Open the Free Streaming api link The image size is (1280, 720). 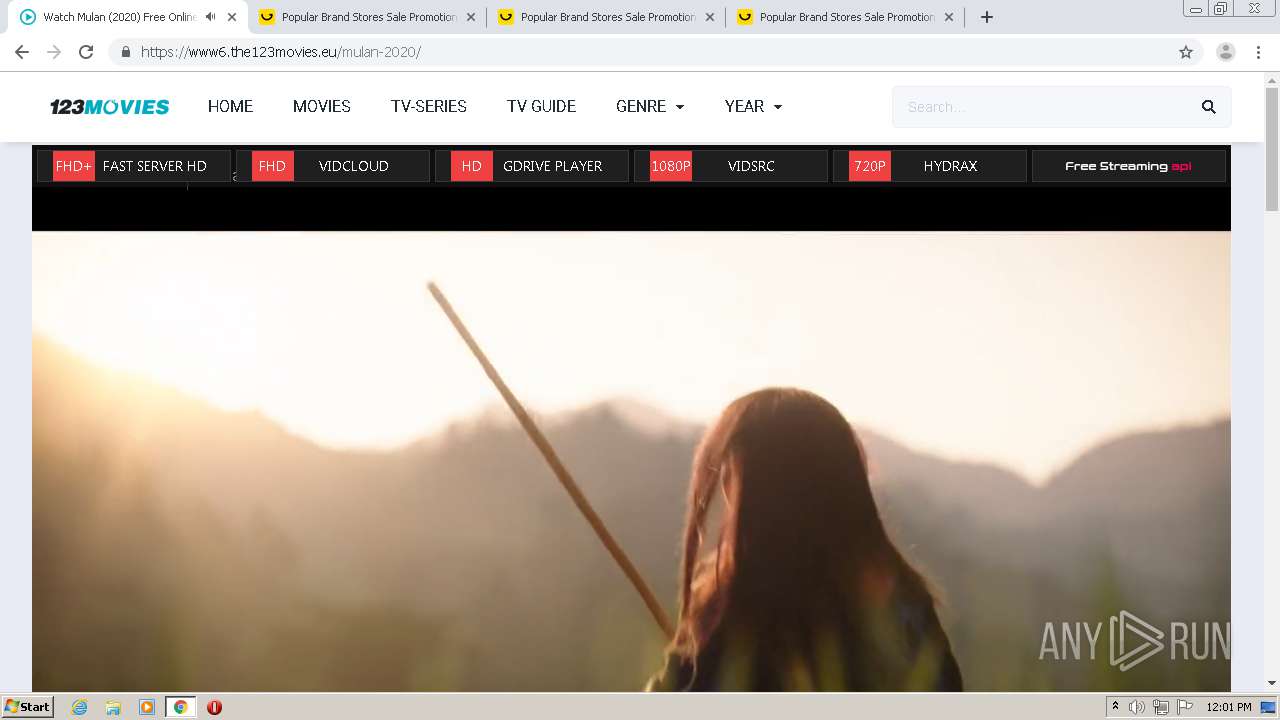[x=1129, y=166]
